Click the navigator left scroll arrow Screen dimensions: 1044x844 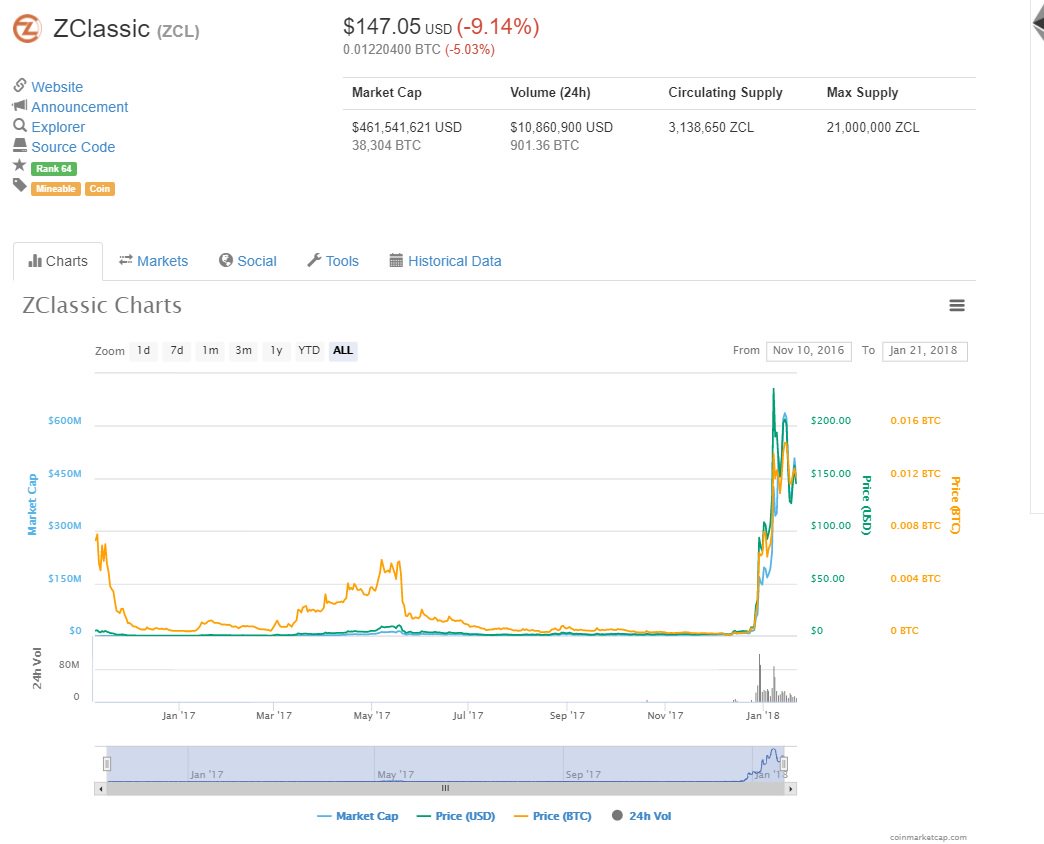click(101, 789)
